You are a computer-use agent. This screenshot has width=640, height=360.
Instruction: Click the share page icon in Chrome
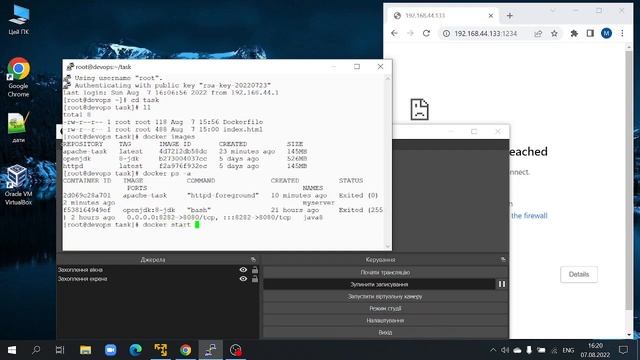coord(538,33)
